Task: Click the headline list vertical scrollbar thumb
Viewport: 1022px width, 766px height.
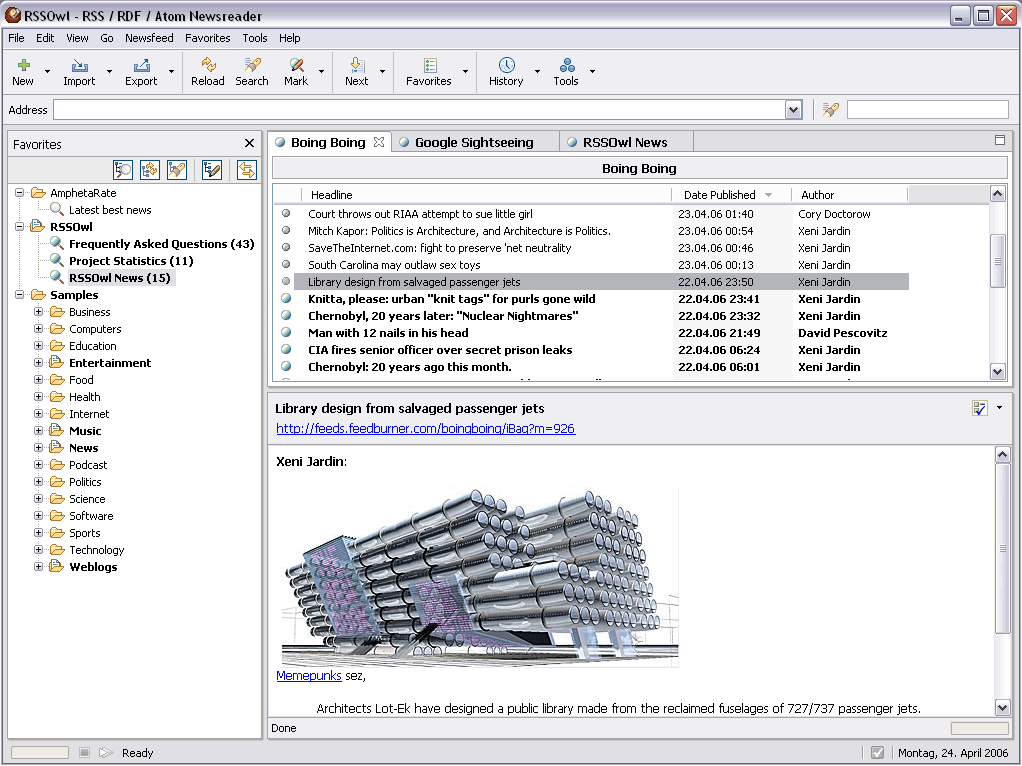Action: click(997, 260)
